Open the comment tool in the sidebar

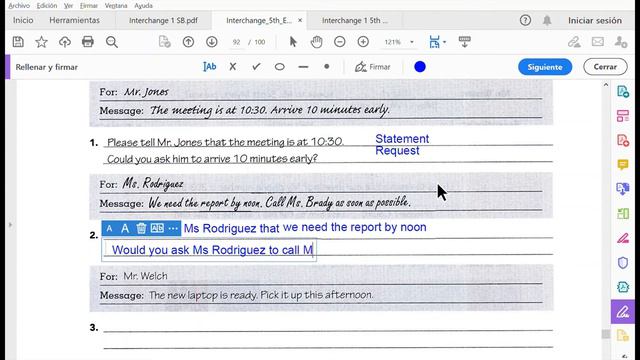point(622,164)
